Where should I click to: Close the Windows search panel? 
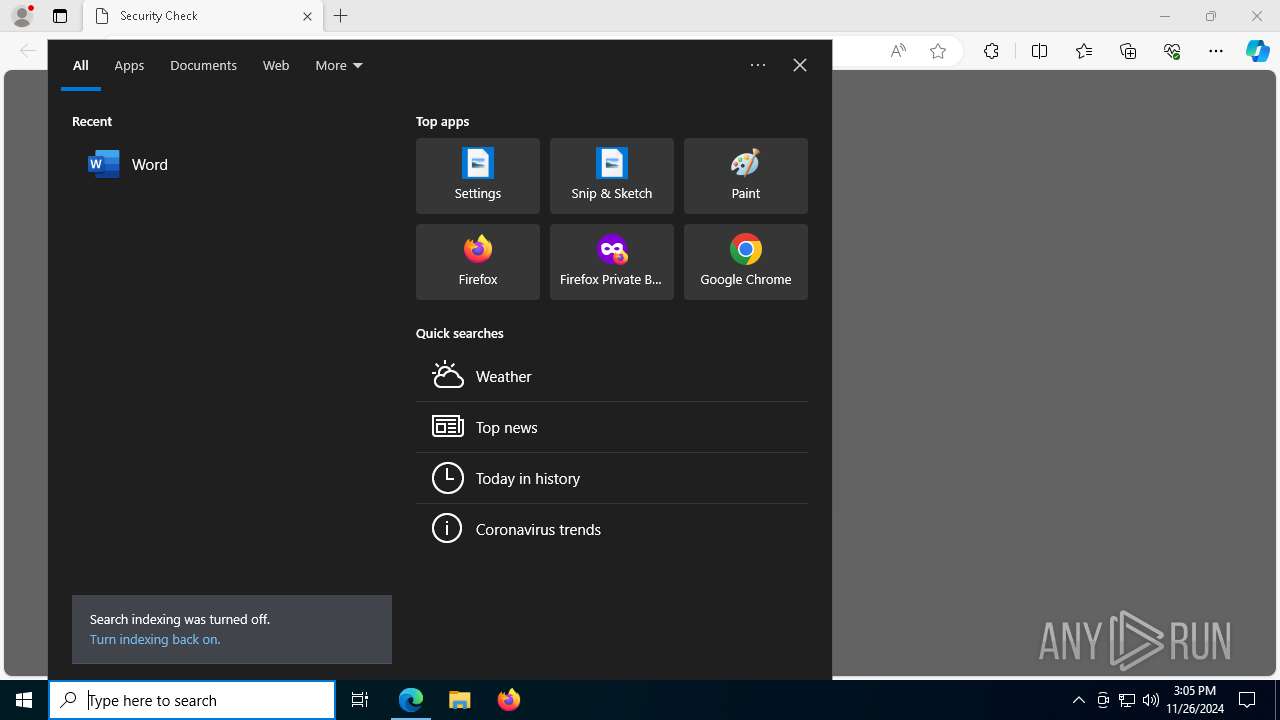(800, 65)
